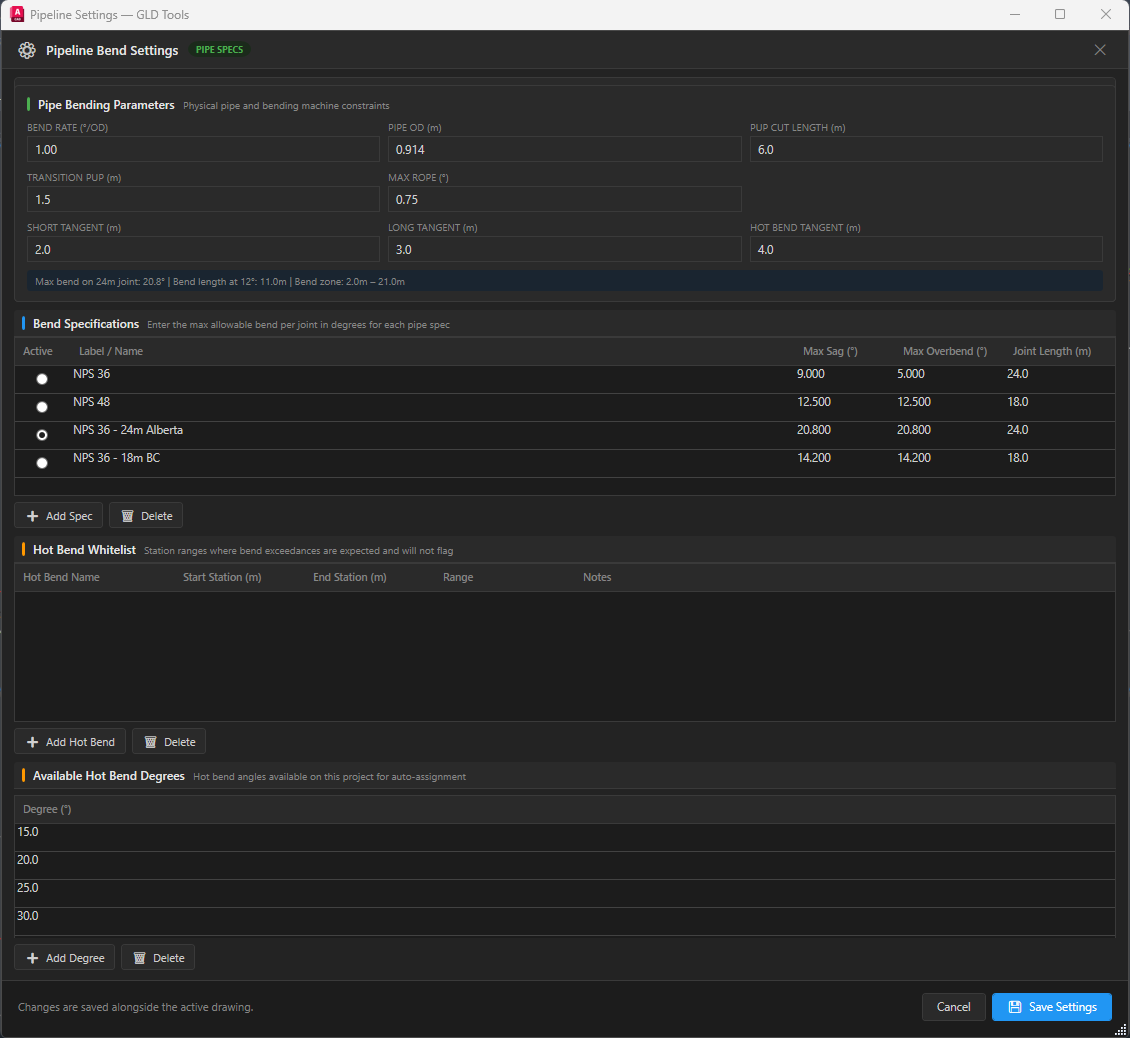Click the resize grip at bottom right corner
The width and height of the screenshot is (1130, 1038).
pyautogui.click(x=1122, y=1030)
